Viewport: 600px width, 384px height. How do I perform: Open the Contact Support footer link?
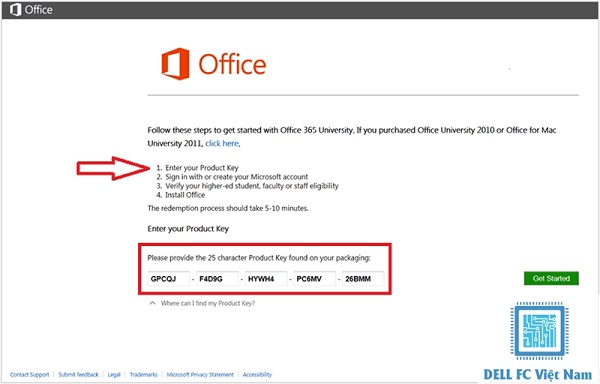29,375
